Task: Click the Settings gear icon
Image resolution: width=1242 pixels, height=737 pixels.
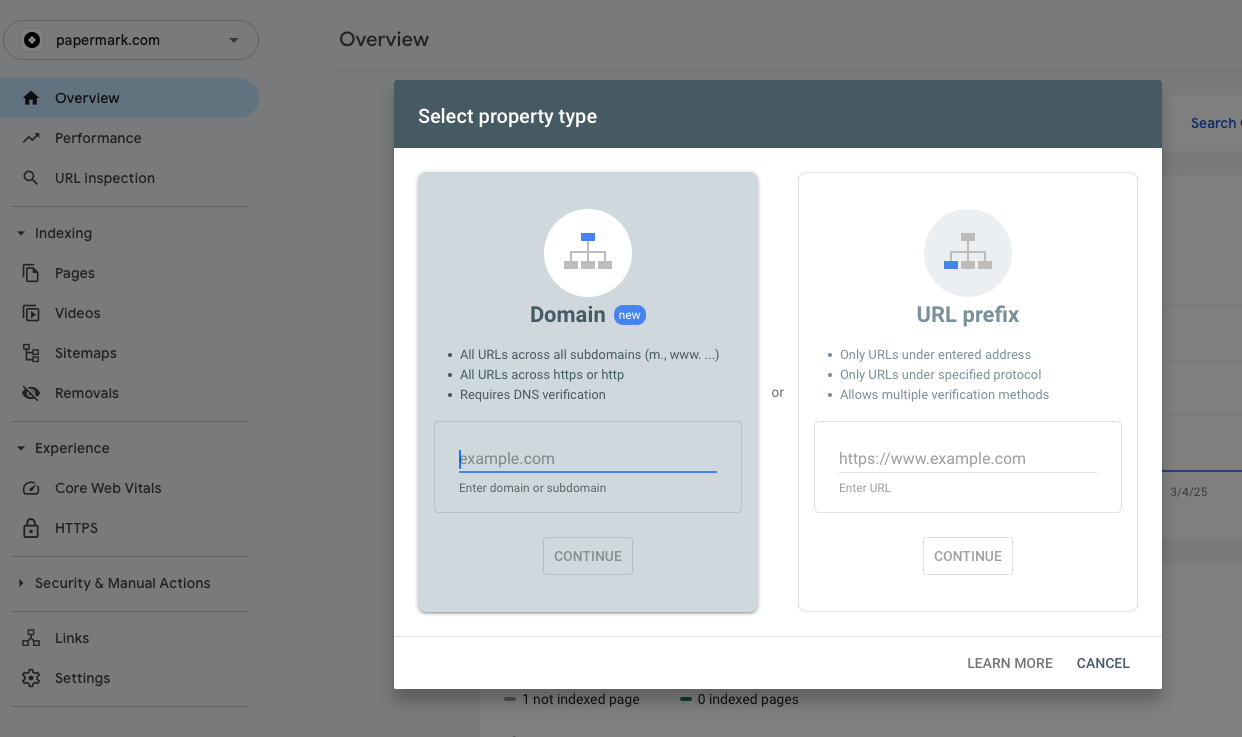Action: (31, 678)
